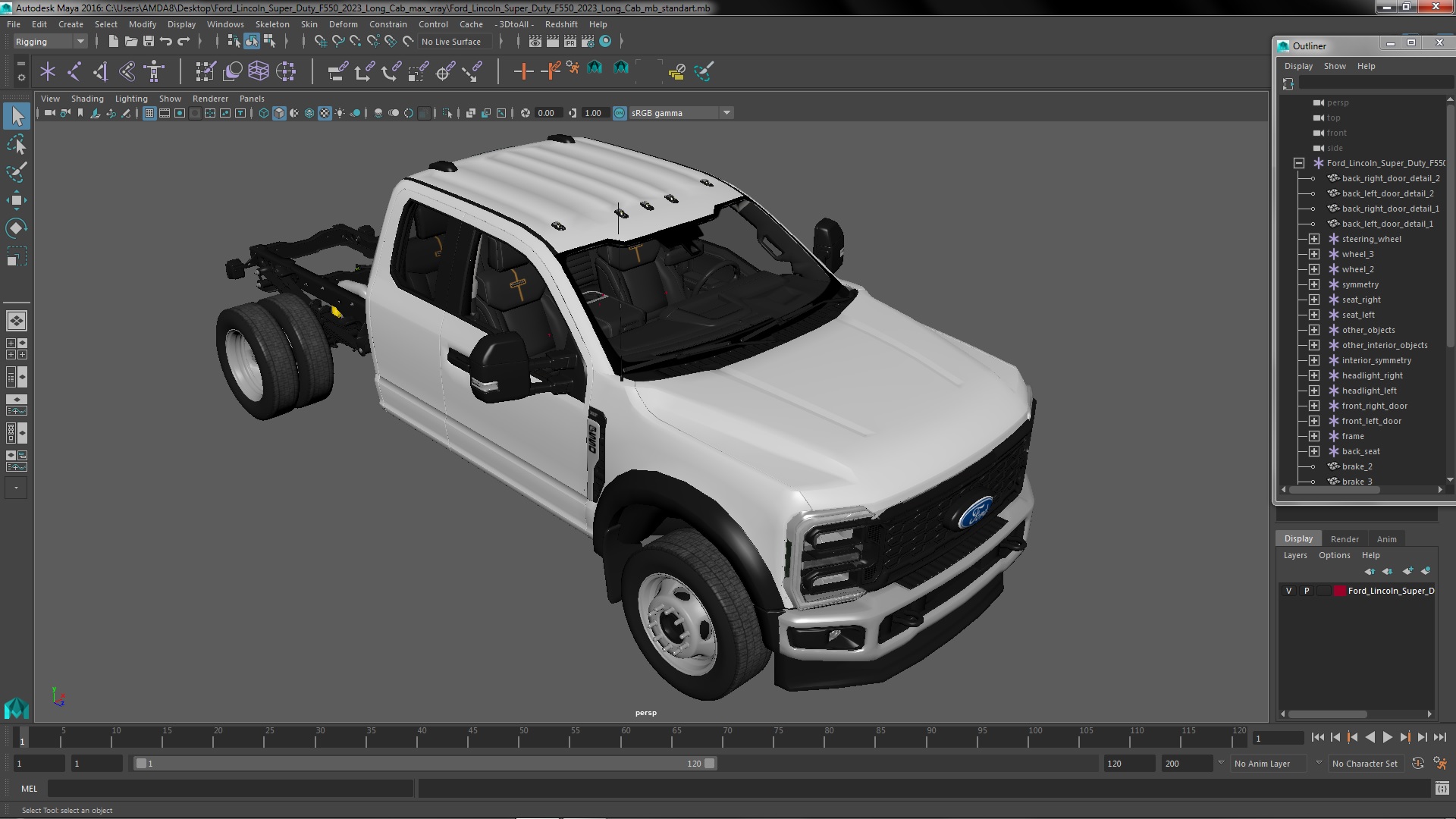Select the arrow Select tool in toolbox
This screenshot has width=1456, height=819.
17,116
